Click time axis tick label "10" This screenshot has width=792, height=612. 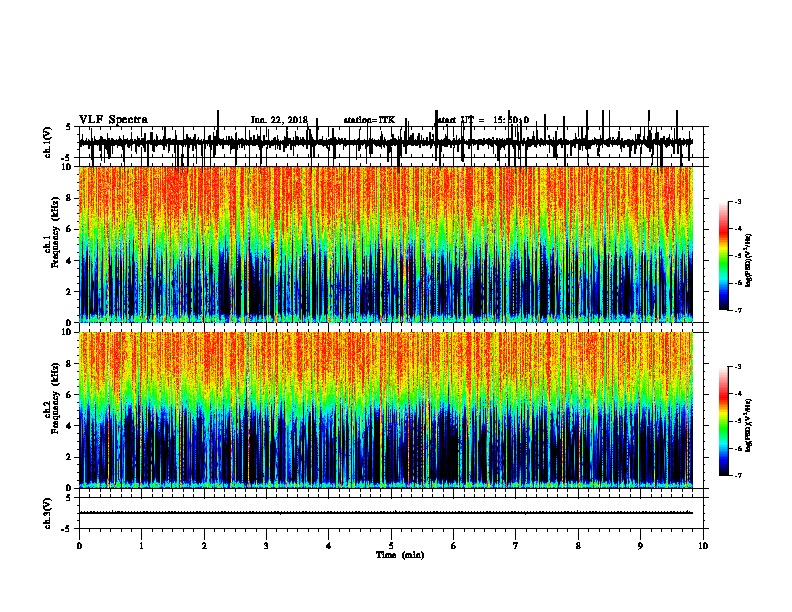pos(703,546)
